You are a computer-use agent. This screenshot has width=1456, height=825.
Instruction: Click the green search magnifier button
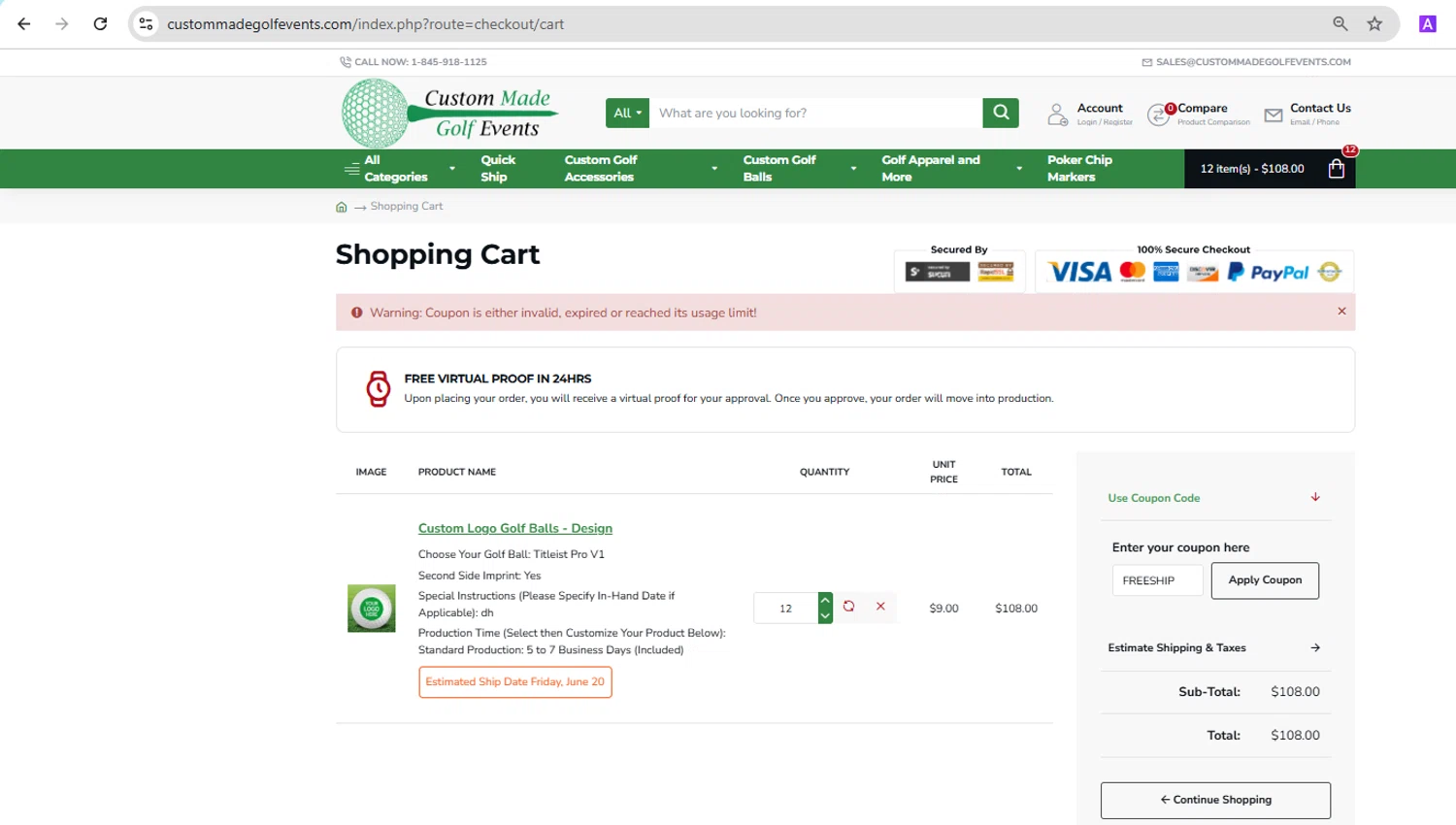pos(1001,113)
